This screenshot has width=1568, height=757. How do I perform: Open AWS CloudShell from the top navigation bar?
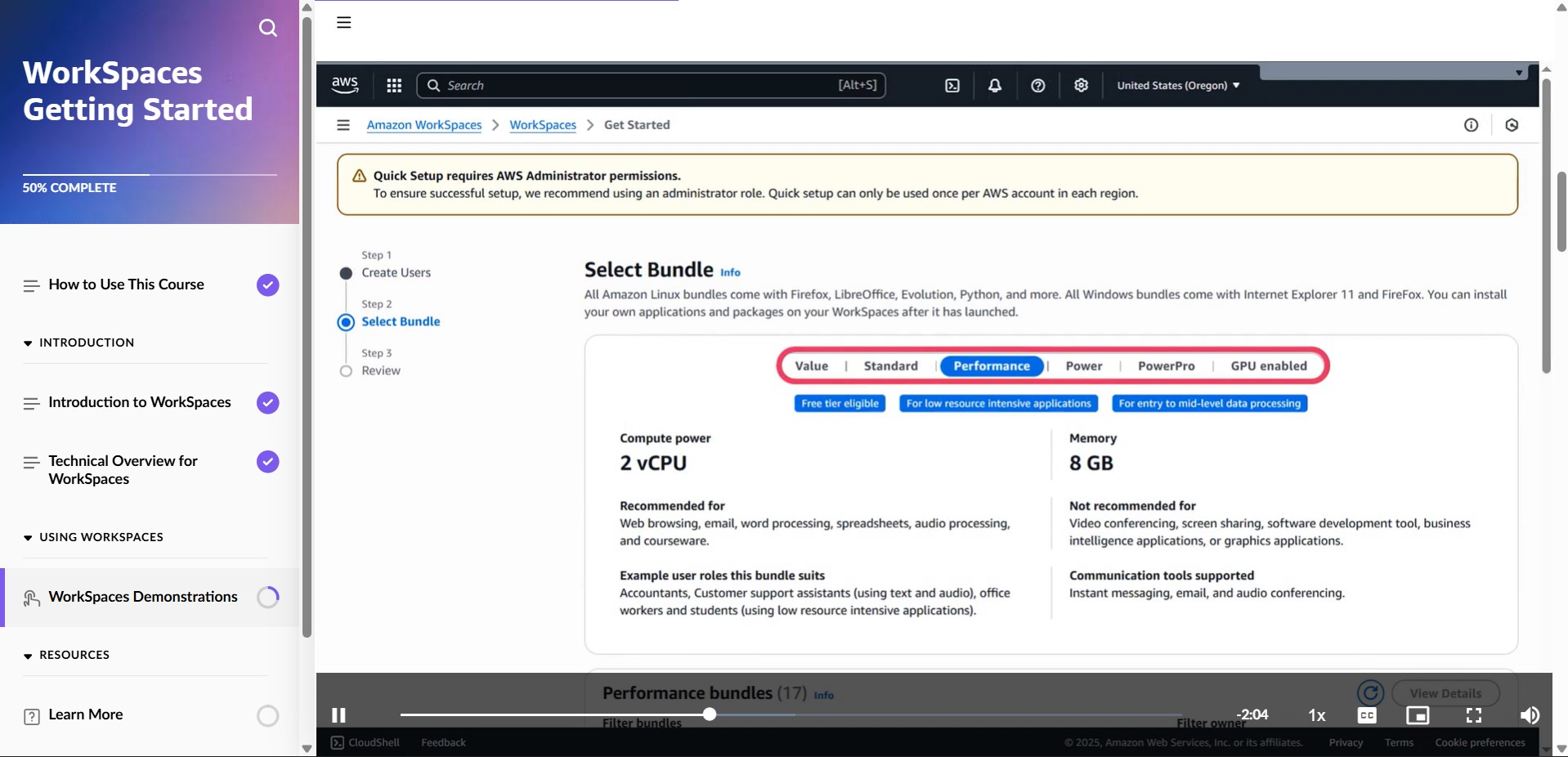click(x=952, y=85)
